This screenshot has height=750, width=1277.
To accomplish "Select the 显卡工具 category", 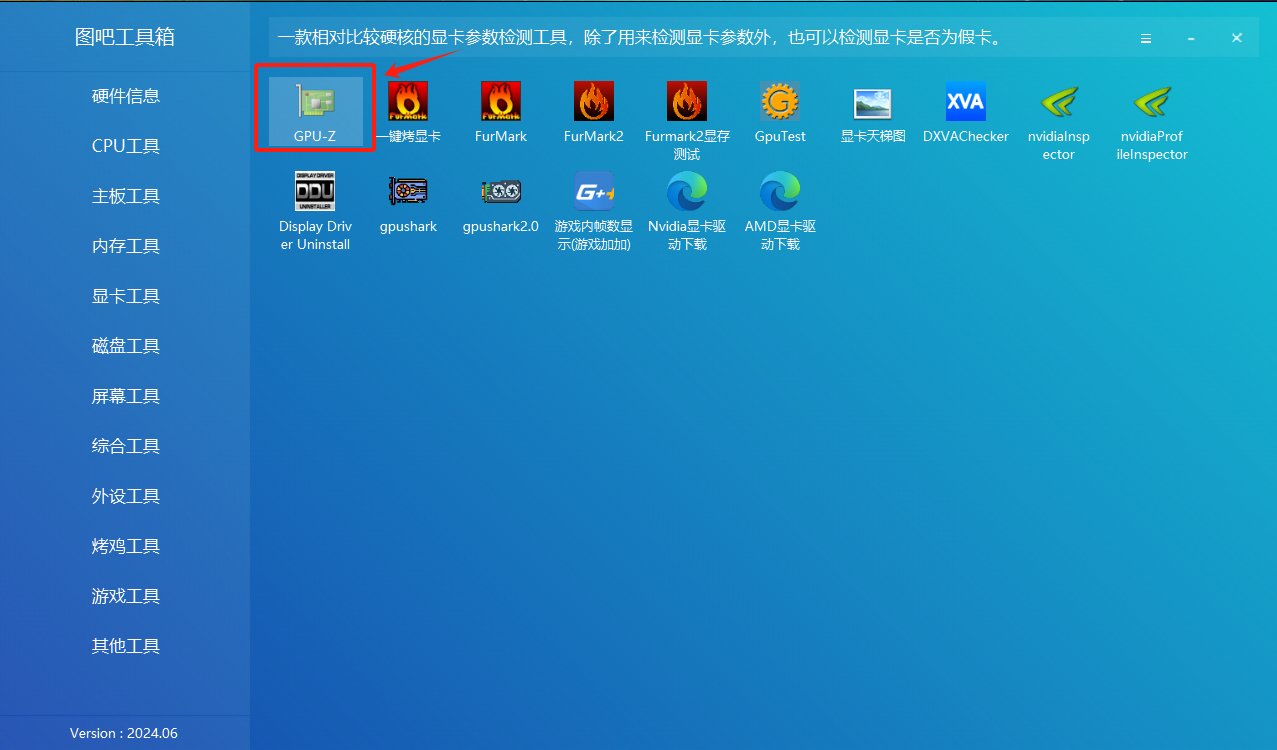I will [x=125, y=296].
